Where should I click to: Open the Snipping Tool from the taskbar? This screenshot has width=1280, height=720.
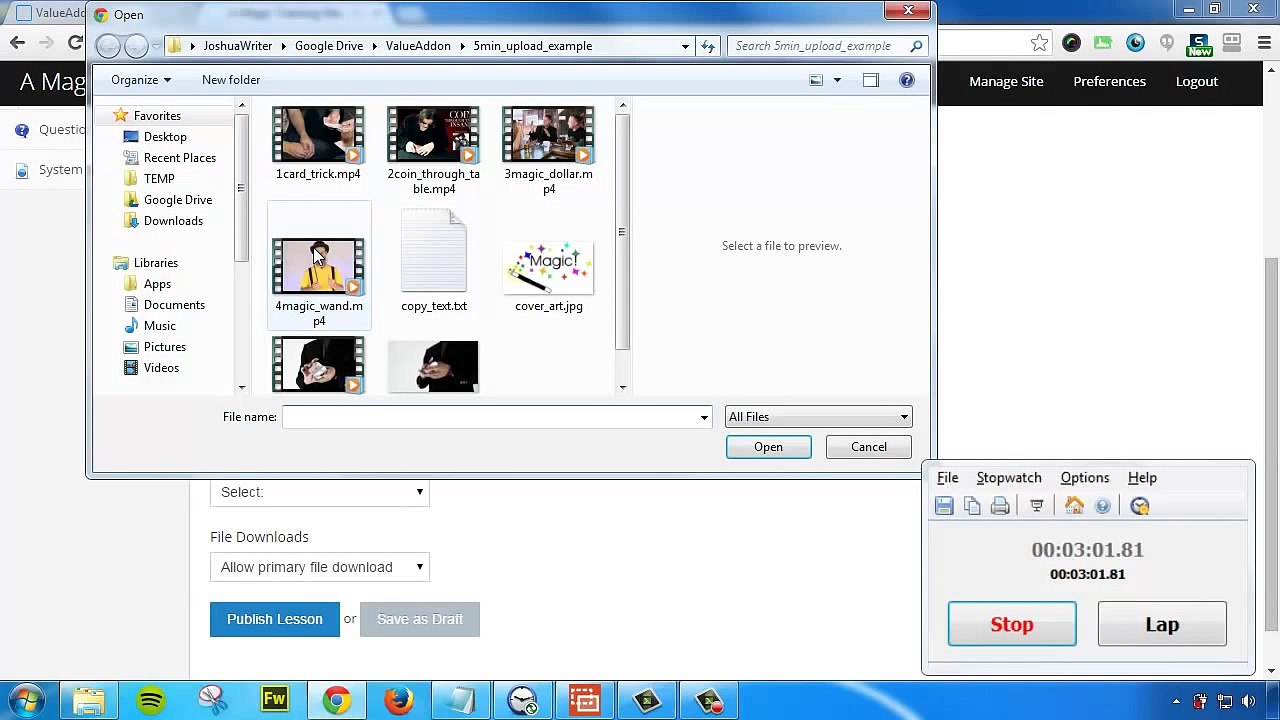[x=213, y=700]
